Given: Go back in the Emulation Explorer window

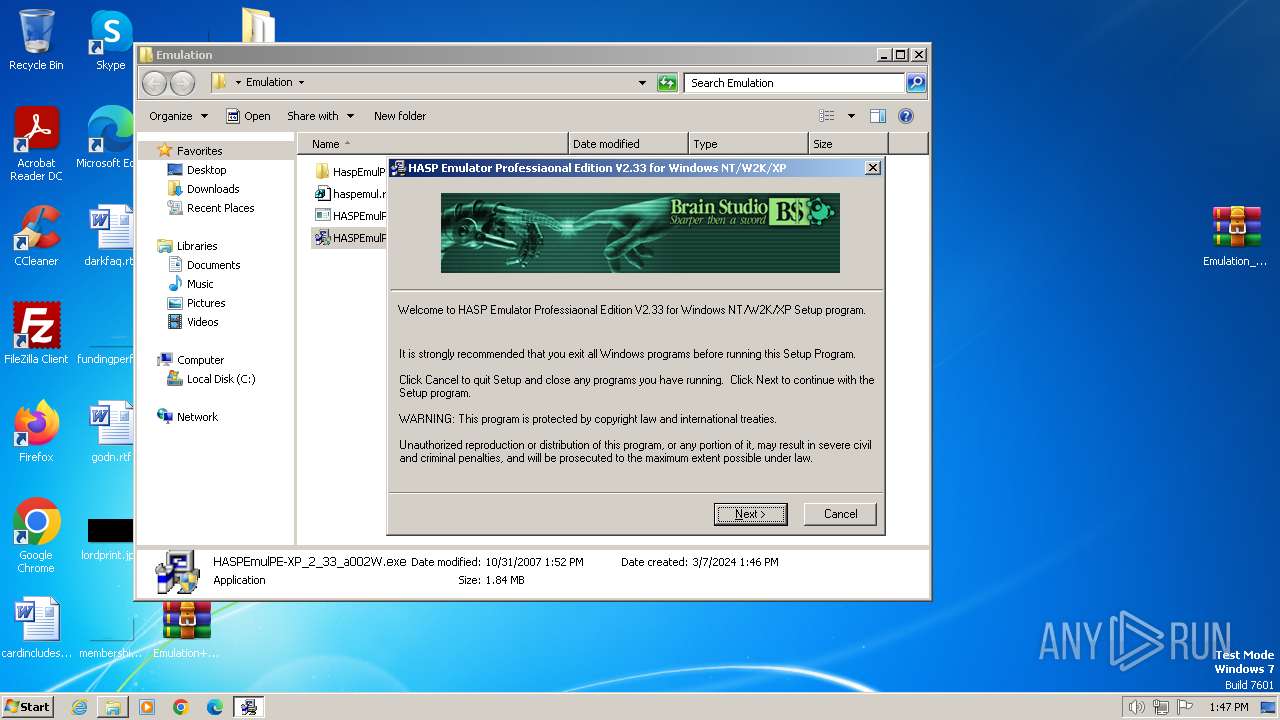Looking at the screenshot, I should (154, 83).
